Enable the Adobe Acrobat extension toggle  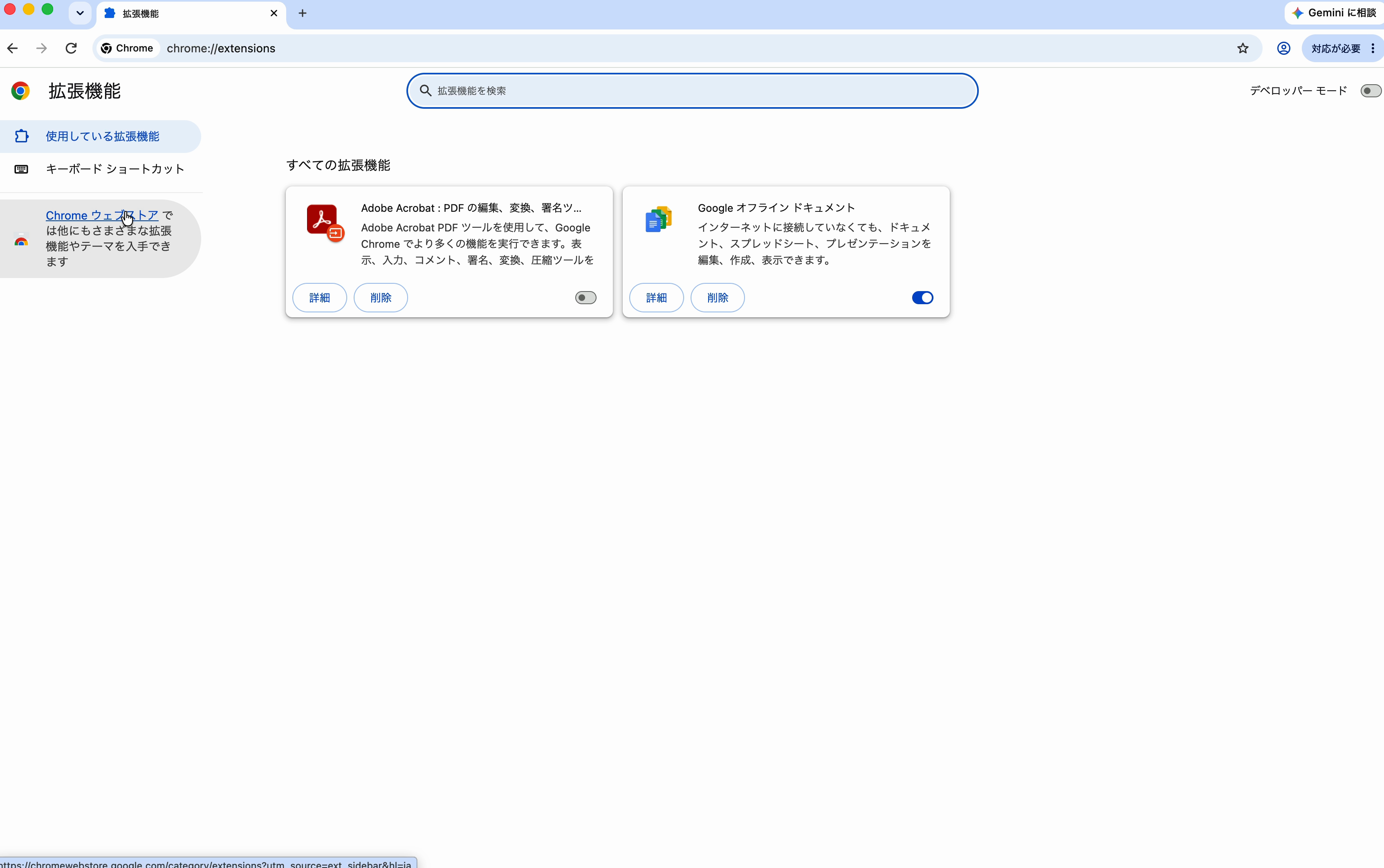pyautogui.click(x=585, y=297)
